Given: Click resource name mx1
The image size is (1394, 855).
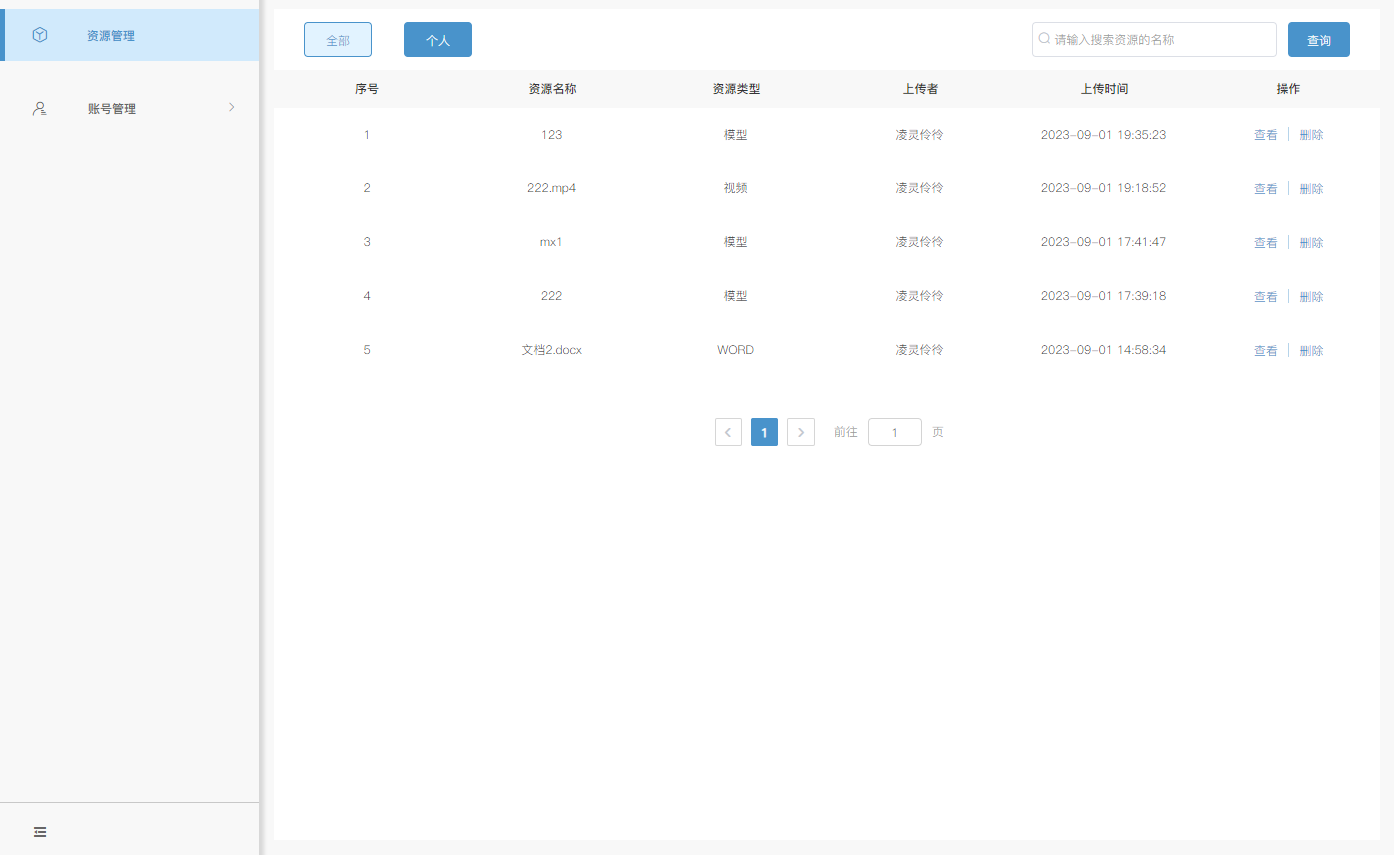Looking at the screenshot, I should pyautogui.click(x=551, y=242).
